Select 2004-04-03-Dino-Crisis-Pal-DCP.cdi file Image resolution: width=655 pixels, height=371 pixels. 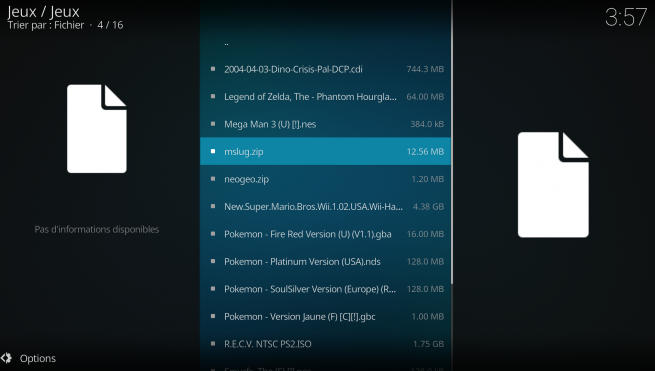coord(325,69)
